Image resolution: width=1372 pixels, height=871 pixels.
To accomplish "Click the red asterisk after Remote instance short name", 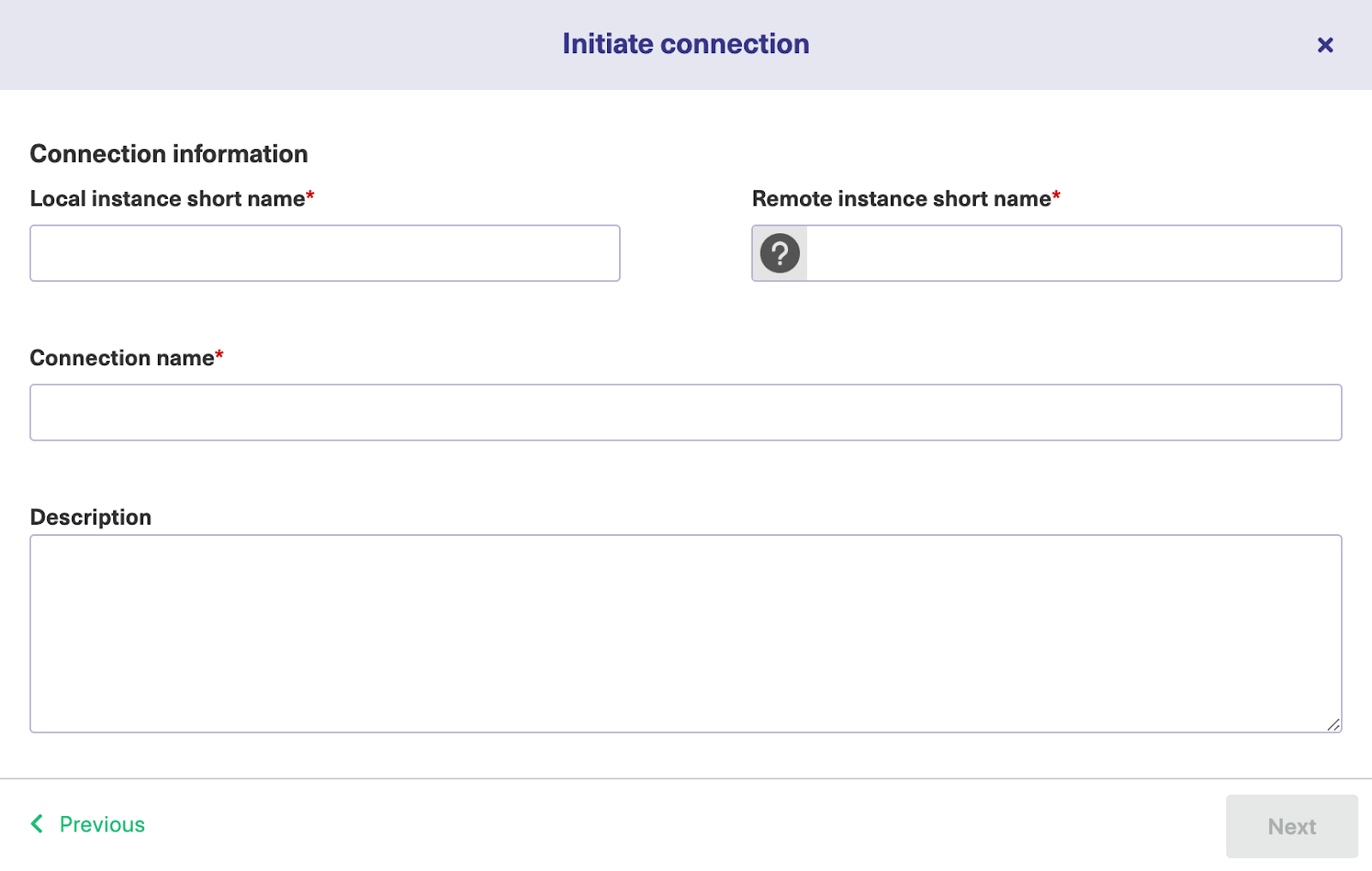I will click(1056, 195).
